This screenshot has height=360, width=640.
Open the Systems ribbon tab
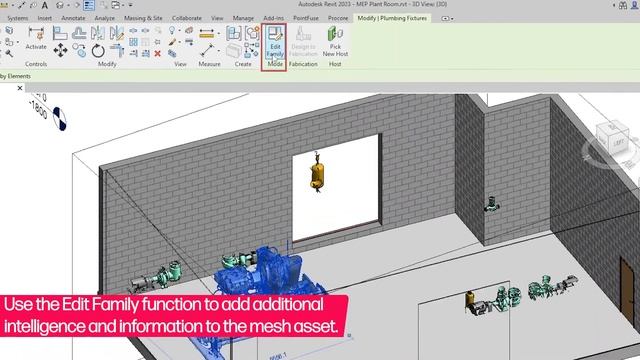[x=18, y=18]
